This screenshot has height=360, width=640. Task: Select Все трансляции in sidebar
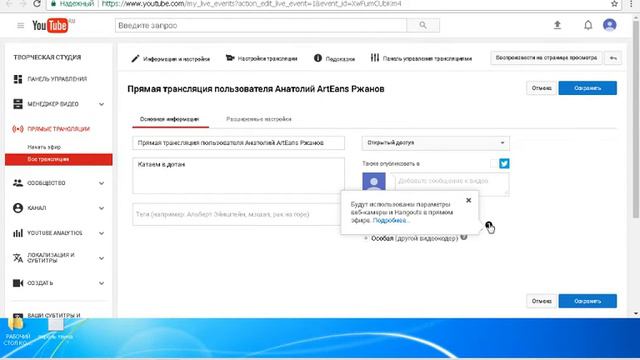point(58,159)
